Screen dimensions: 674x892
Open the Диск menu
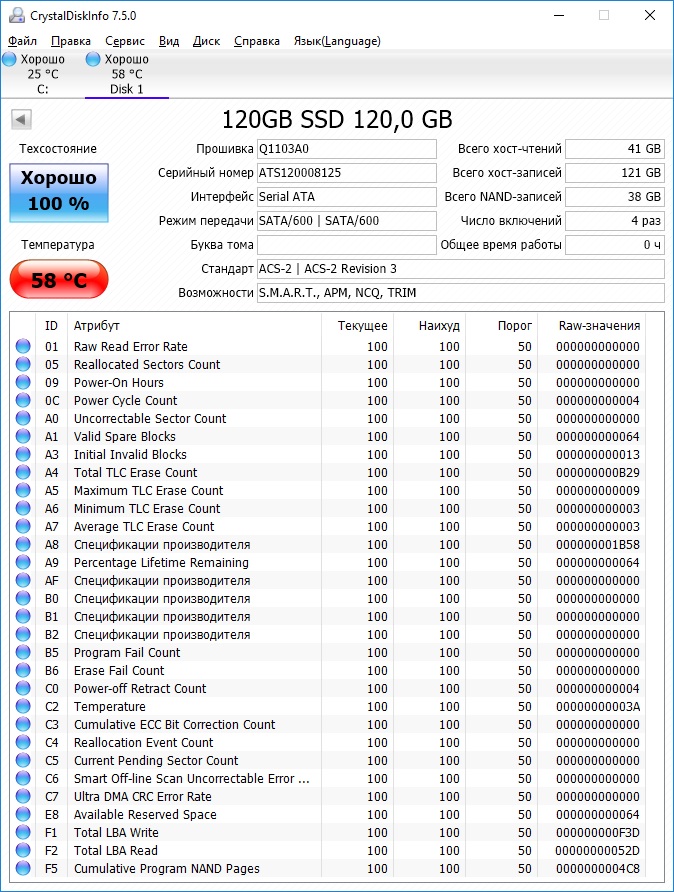coord(206,41)
